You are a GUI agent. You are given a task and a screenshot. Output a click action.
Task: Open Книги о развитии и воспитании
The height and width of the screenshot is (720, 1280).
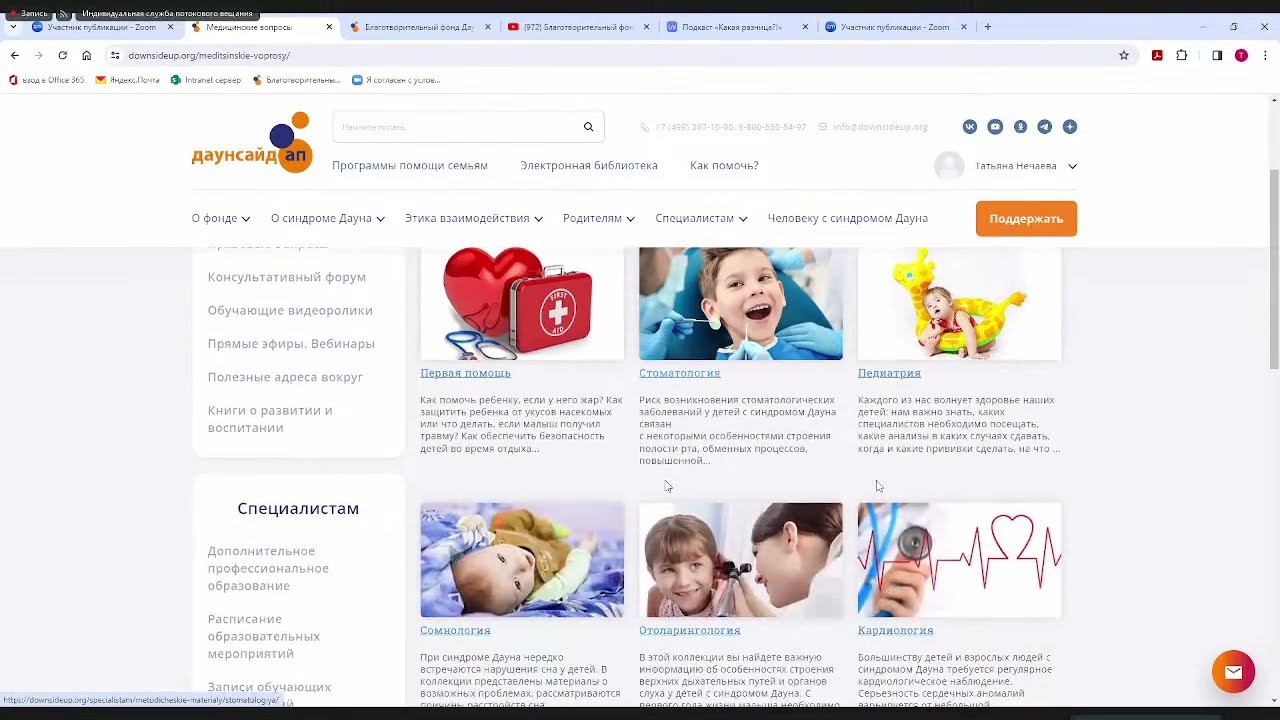coord(270,419)
